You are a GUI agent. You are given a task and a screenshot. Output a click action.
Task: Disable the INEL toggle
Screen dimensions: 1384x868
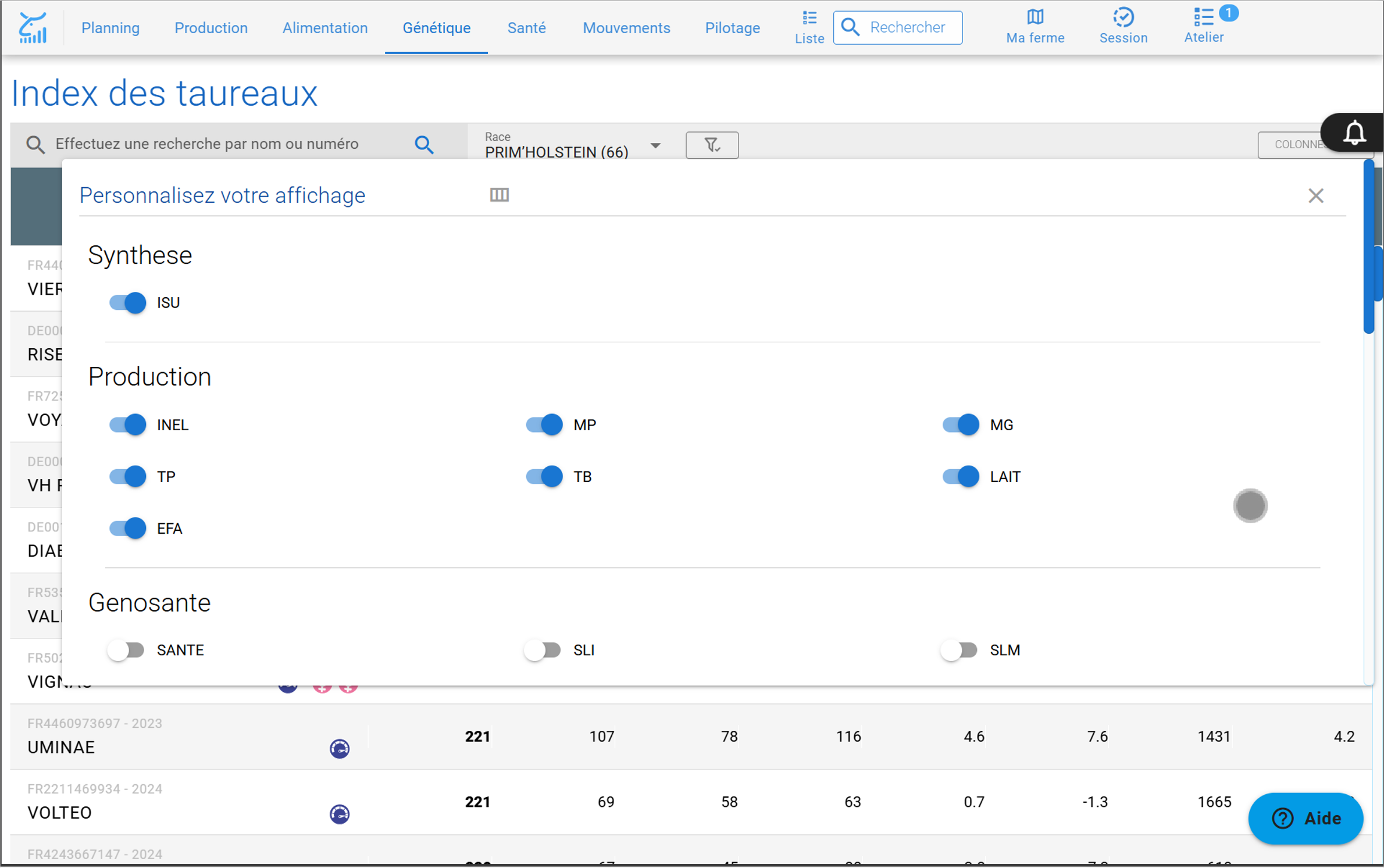pos(127,425)
